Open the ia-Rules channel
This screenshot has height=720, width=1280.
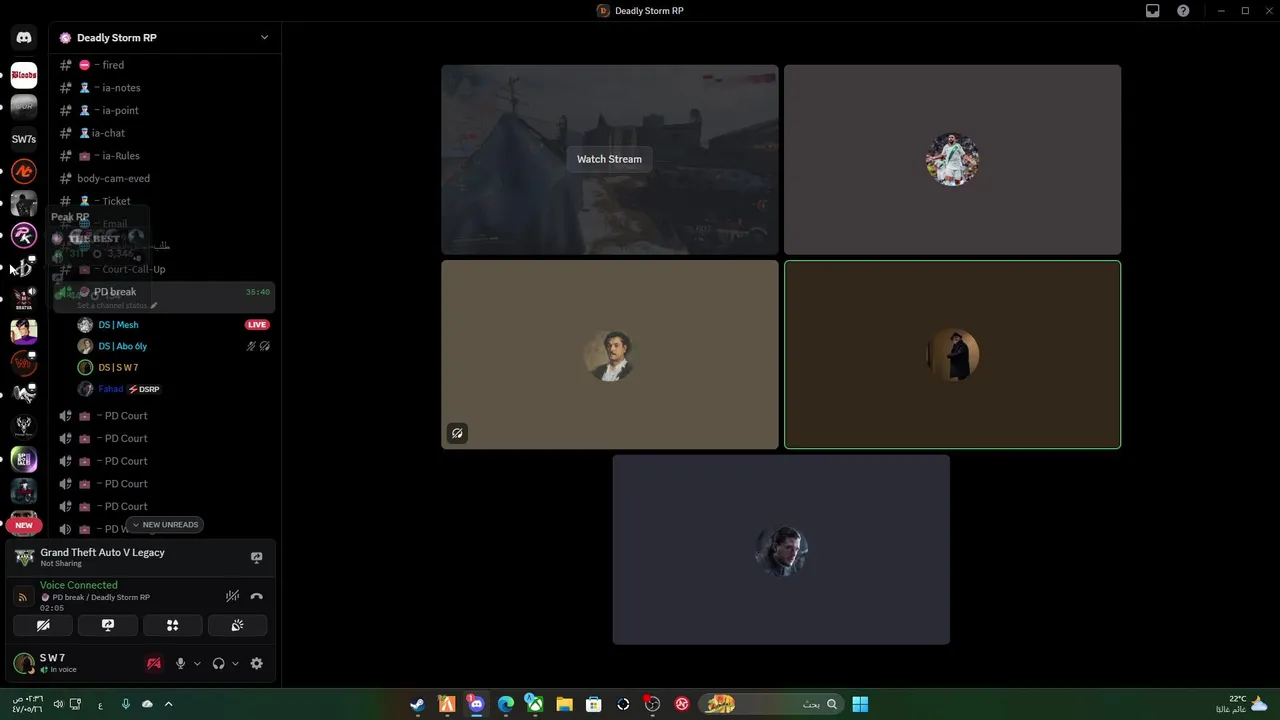(x=165, y=156)
